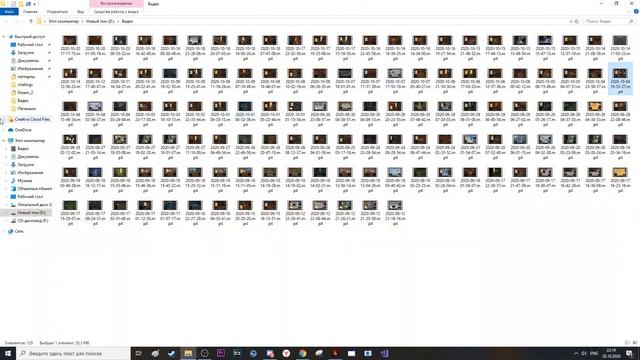Select the video 2020-10-20 17-17-15.mp4

coord(70,48)
